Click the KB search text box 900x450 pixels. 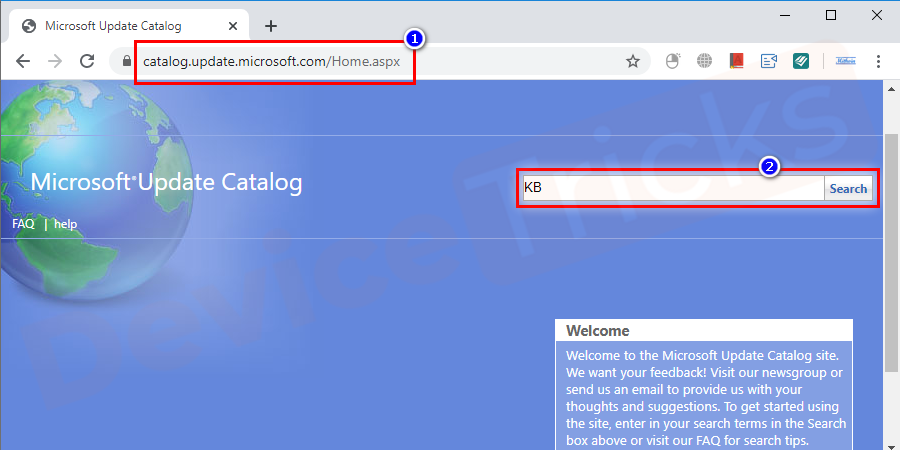[673, 188]
